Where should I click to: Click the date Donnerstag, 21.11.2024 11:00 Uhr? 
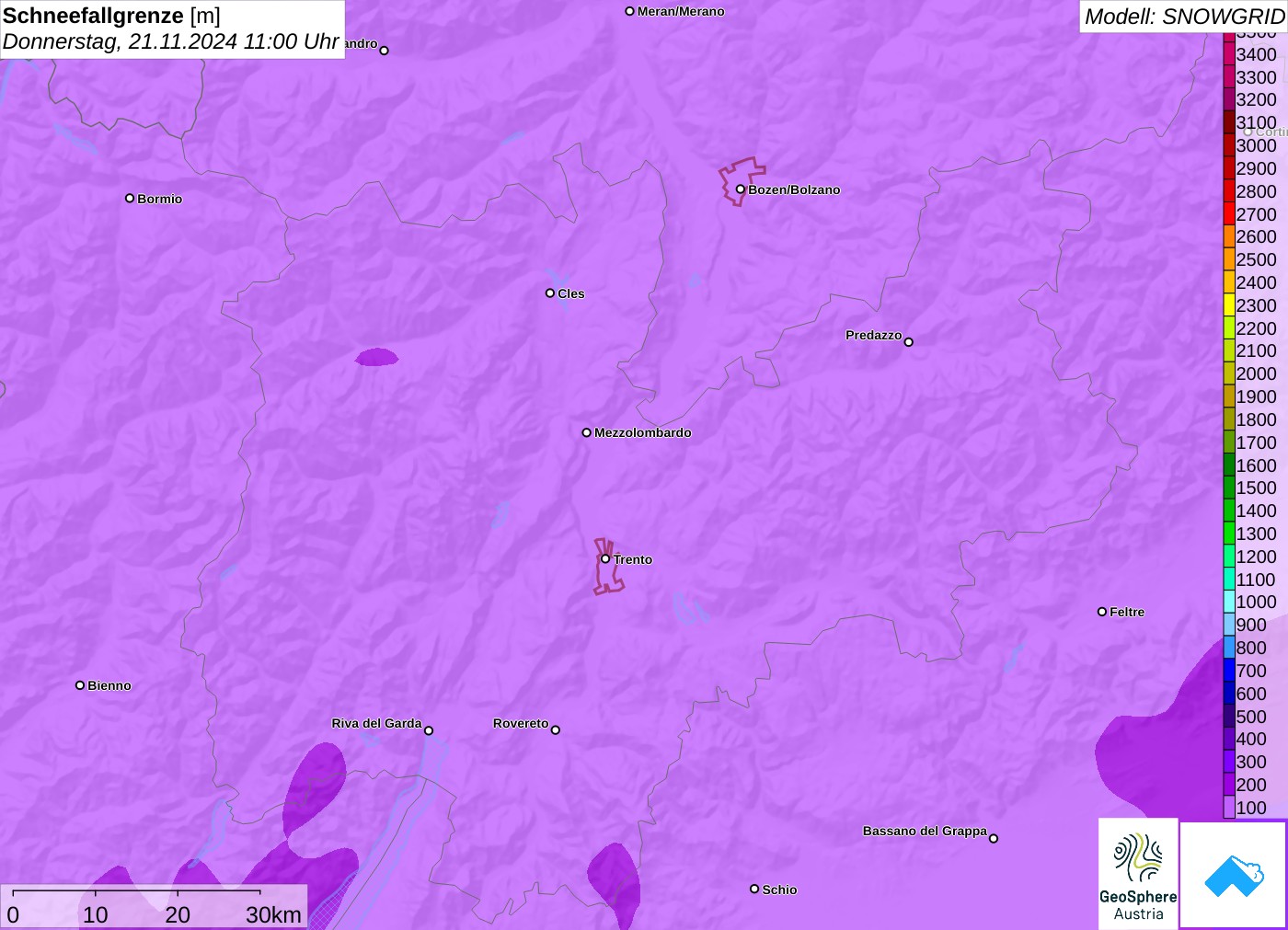[x=171, y=41]
